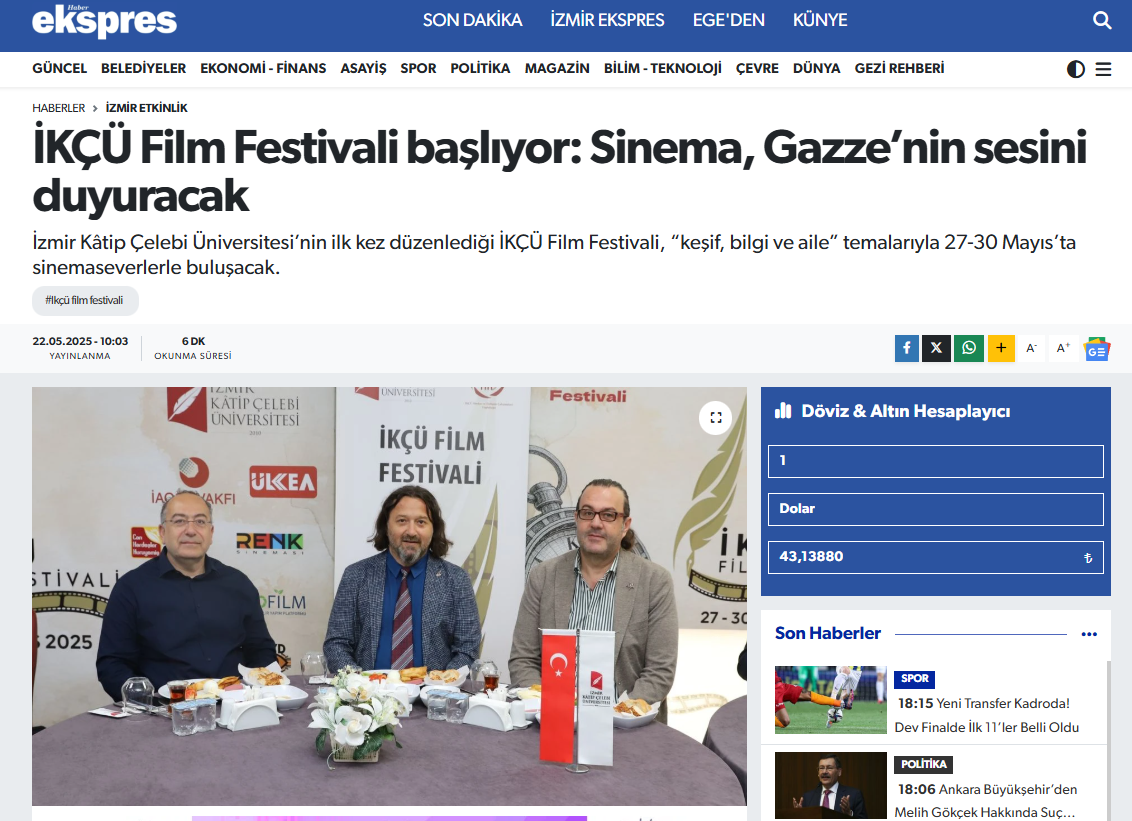Open the SON DAKİKA menu item

[472, 20]
